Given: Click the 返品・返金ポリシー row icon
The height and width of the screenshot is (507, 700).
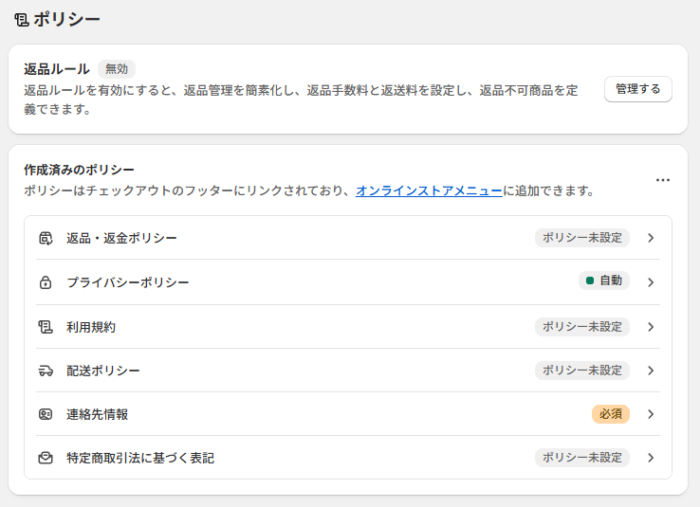Looking at the screenshot, I should point(45,238).
